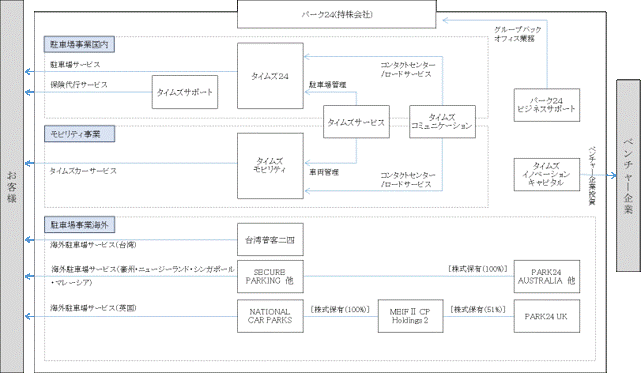Viewport: 641px width, 373px height.
Task: Click the パーク24(持株会社) box
Action: coord(336,14)
